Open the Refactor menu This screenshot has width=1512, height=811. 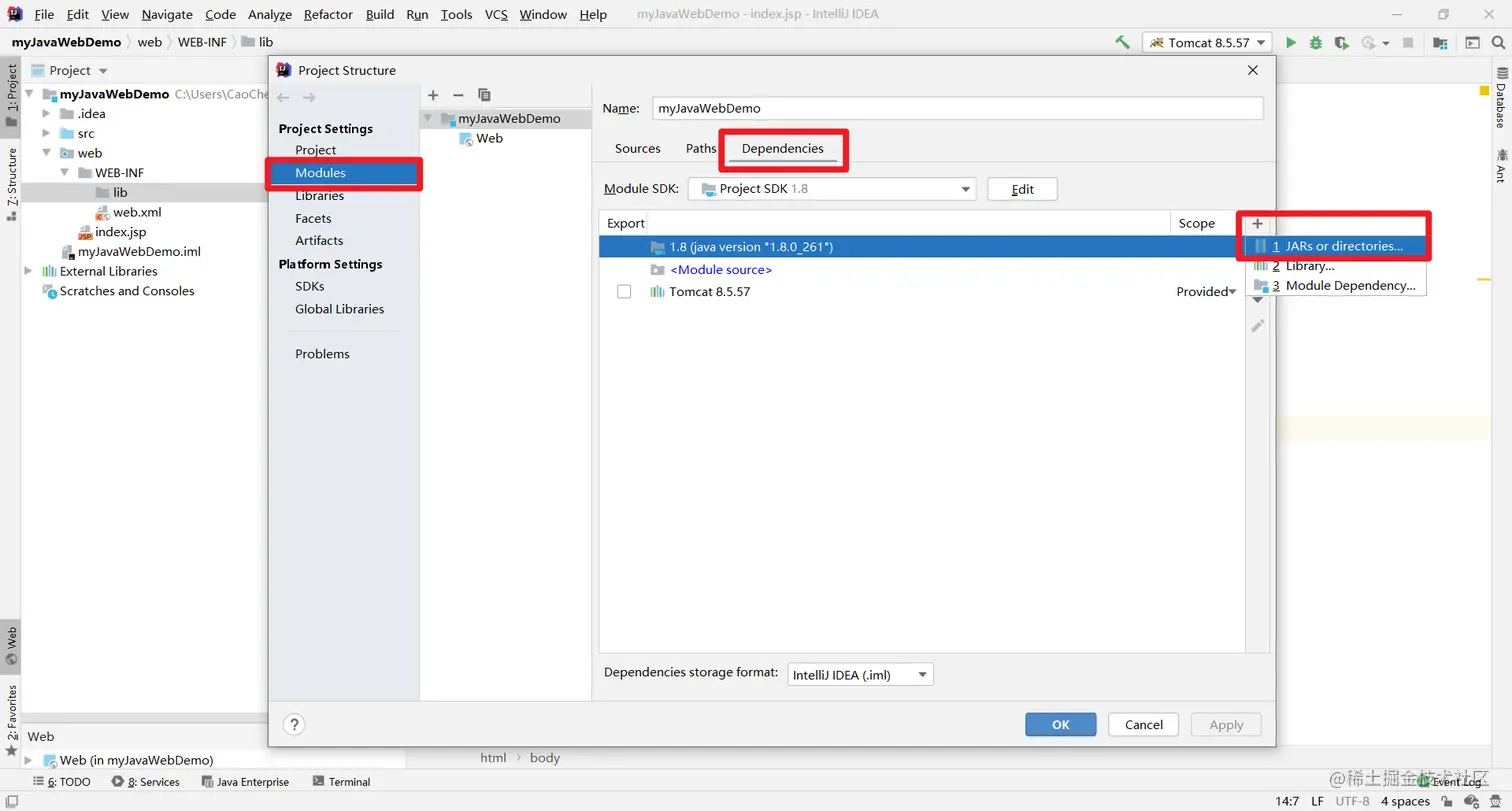(x=328, y=15)
